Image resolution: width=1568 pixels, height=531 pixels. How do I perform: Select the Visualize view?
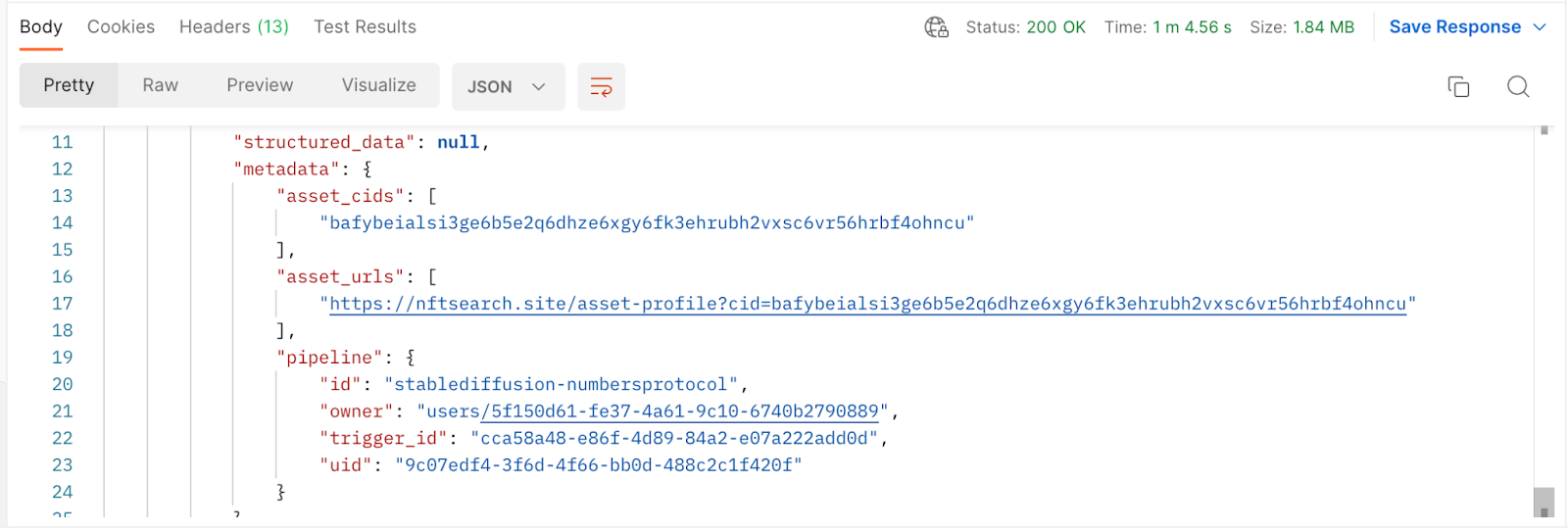pos(378,85)
